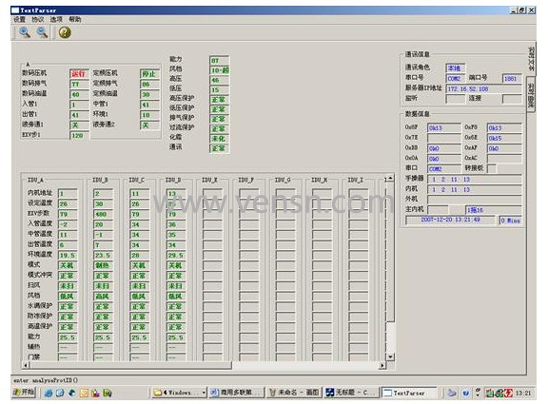Open the 协议 menu
Screen dimensions: 548x404
pyautogui.click(x=38, y=20)
